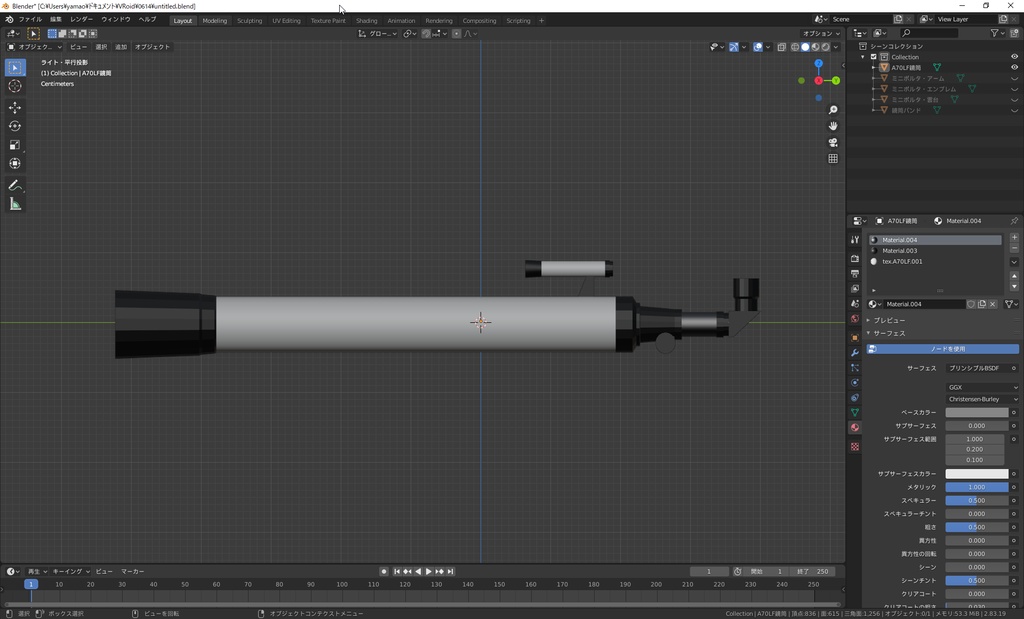This screenshot has height=619, width=1024.
Task: Open the Render properties tab
Action: [855, 259]
